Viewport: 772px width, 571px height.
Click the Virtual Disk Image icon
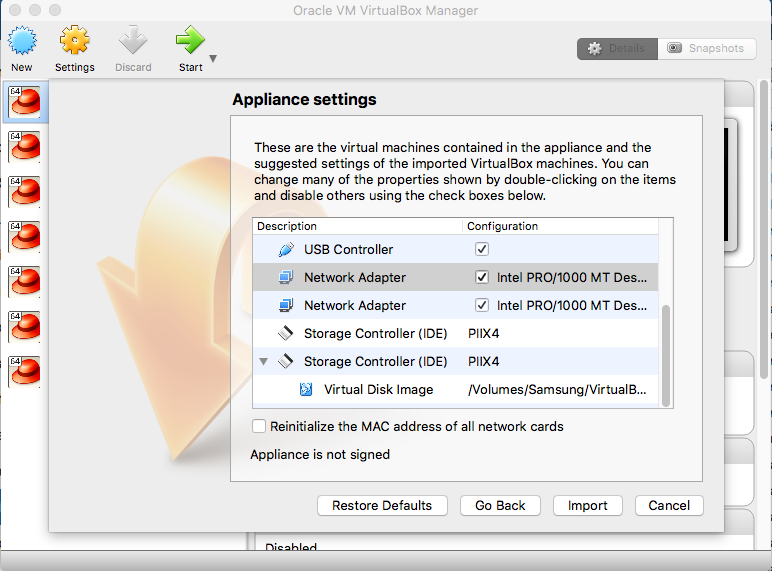pos(306,389)
